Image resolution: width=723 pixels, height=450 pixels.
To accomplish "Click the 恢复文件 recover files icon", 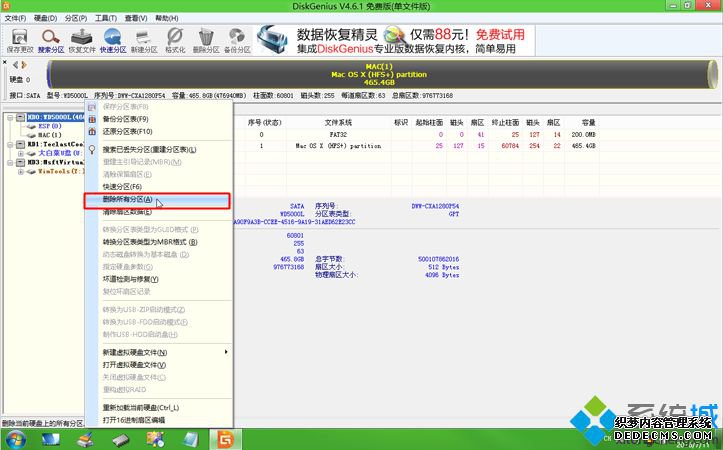I will pyautogui.click(x=82, y=41).
